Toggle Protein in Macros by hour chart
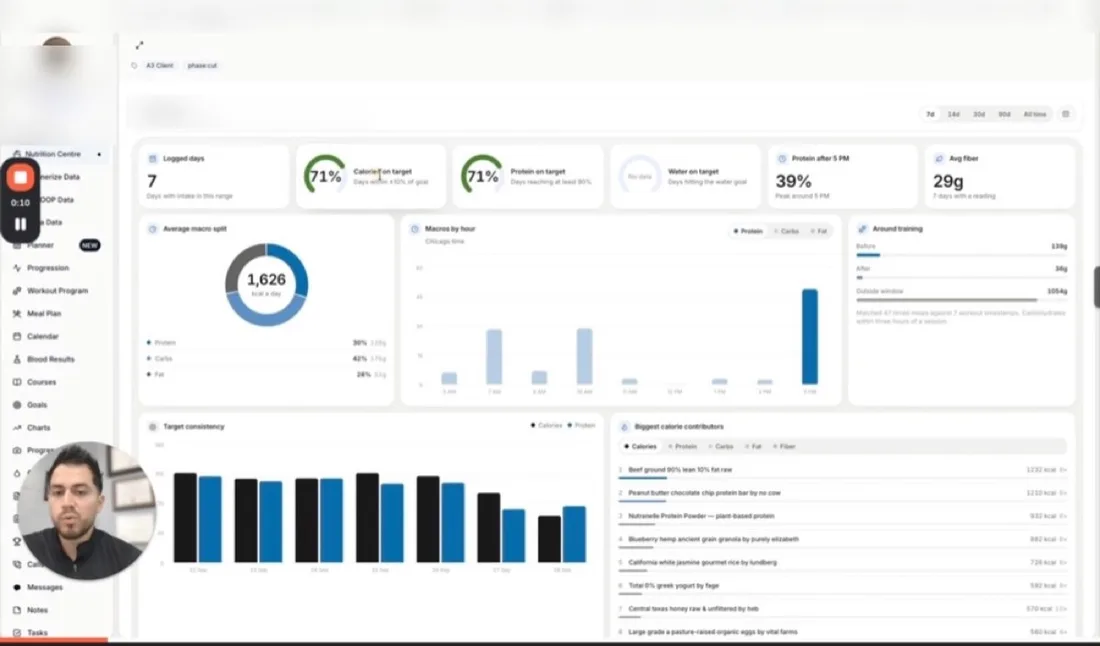Screen dimensions: 1100x646 [748, 231]
